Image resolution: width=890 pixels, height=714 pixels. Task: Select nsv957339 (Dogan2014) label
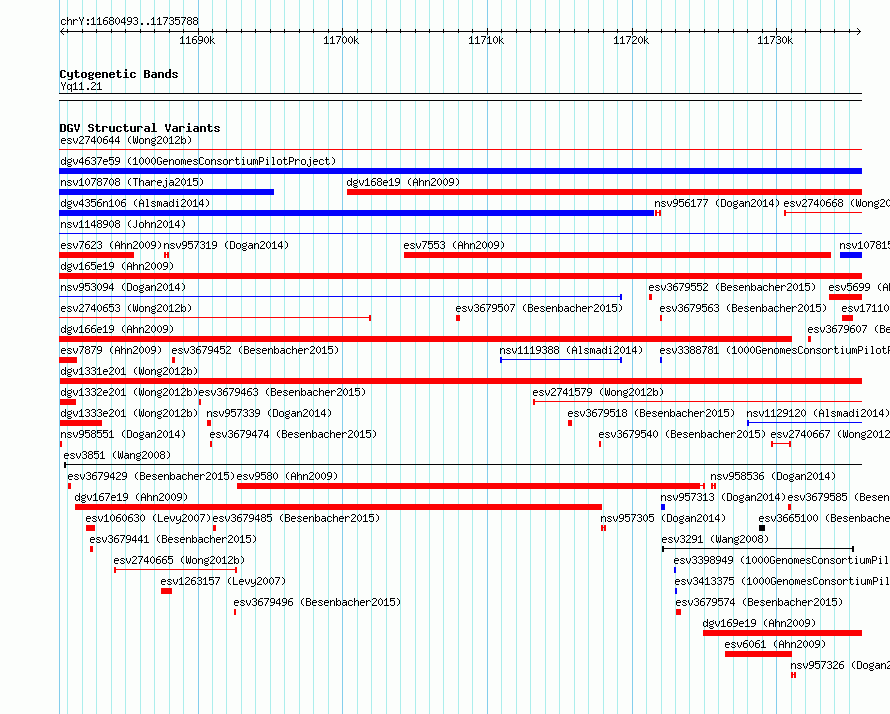click(269, 413)
